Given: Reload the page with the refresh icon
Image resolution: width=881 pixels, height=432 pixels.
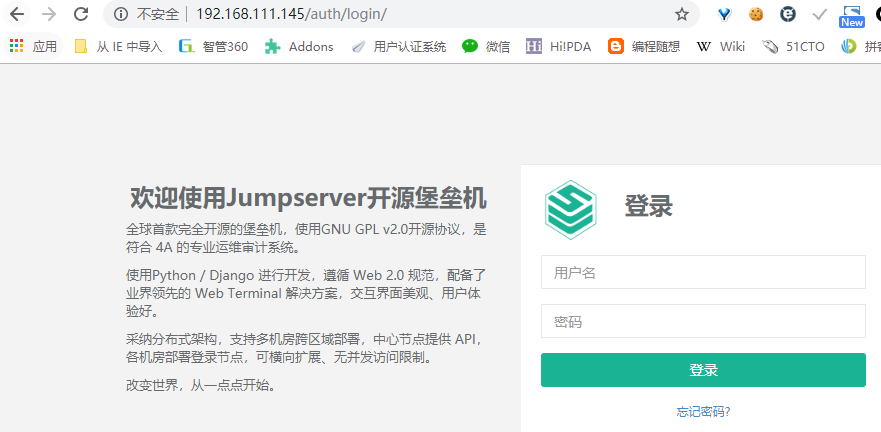Looking at the screenshot, I should 81,14.
